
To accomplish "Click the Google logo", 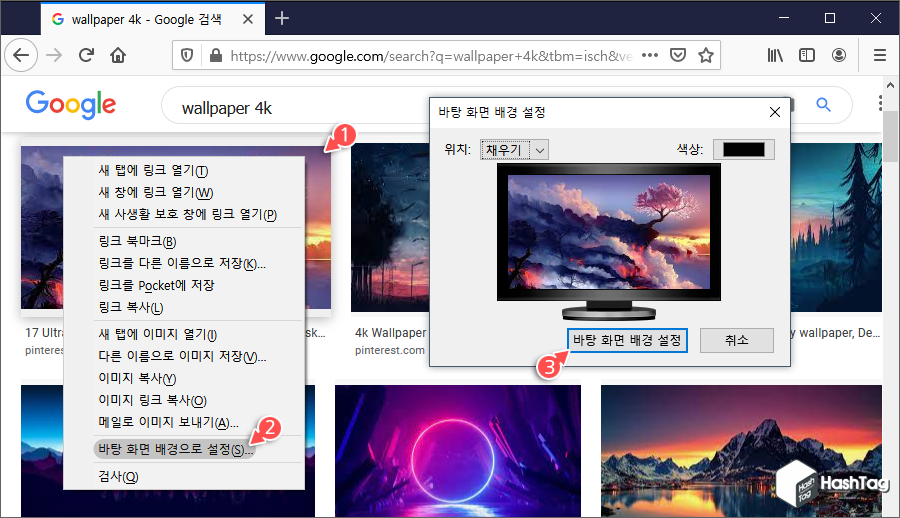I will 71,105.
